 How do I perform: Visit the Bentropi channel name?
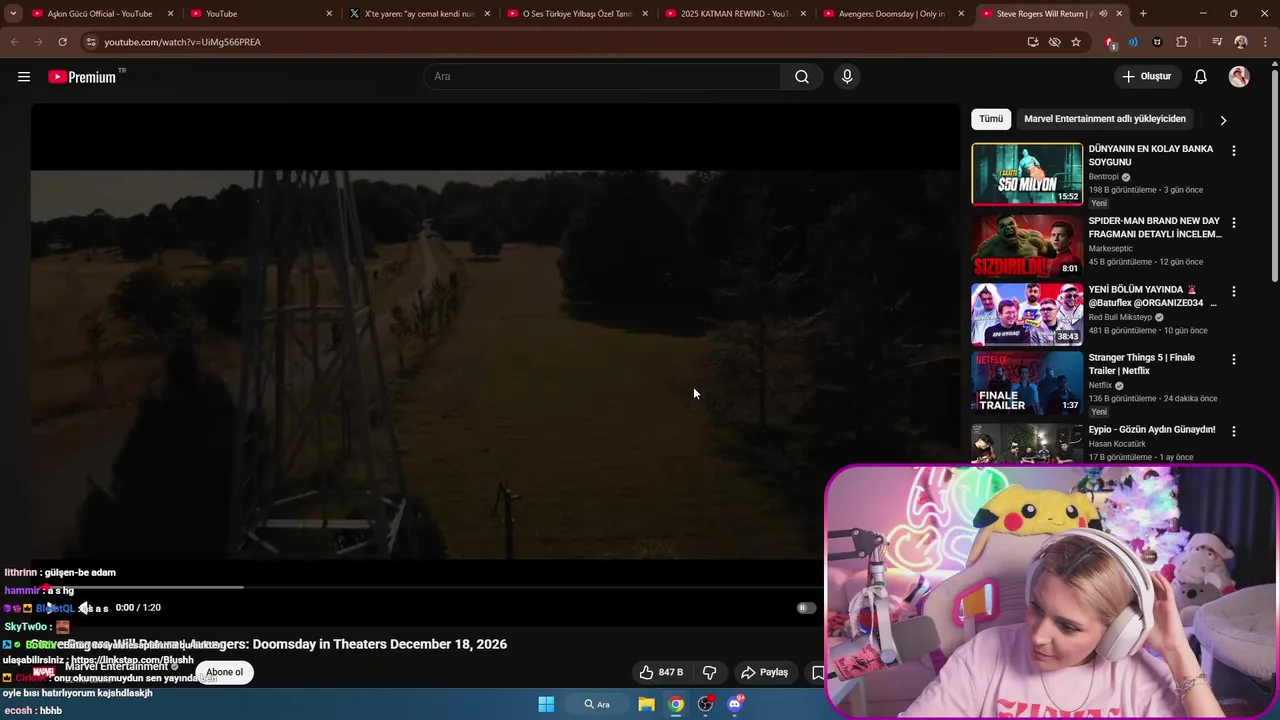(x=1104, y=177)
